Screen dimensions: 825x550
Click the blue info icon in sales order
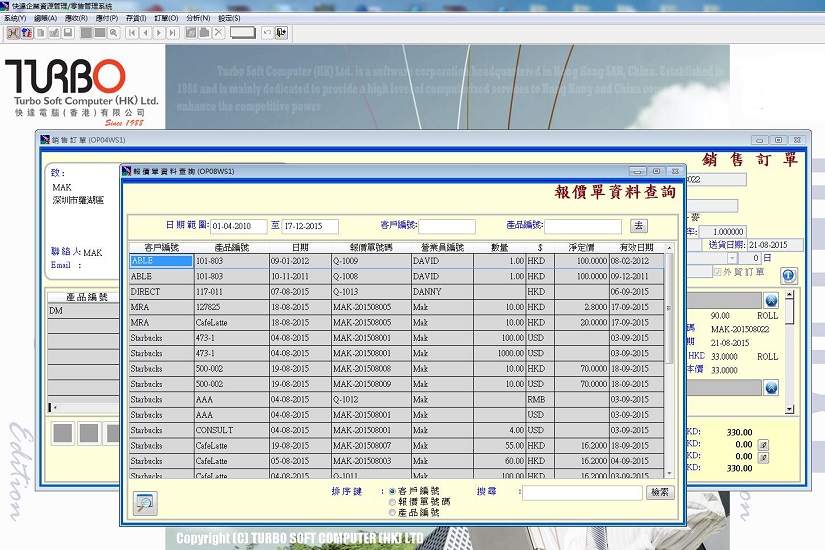click(788, 275)
